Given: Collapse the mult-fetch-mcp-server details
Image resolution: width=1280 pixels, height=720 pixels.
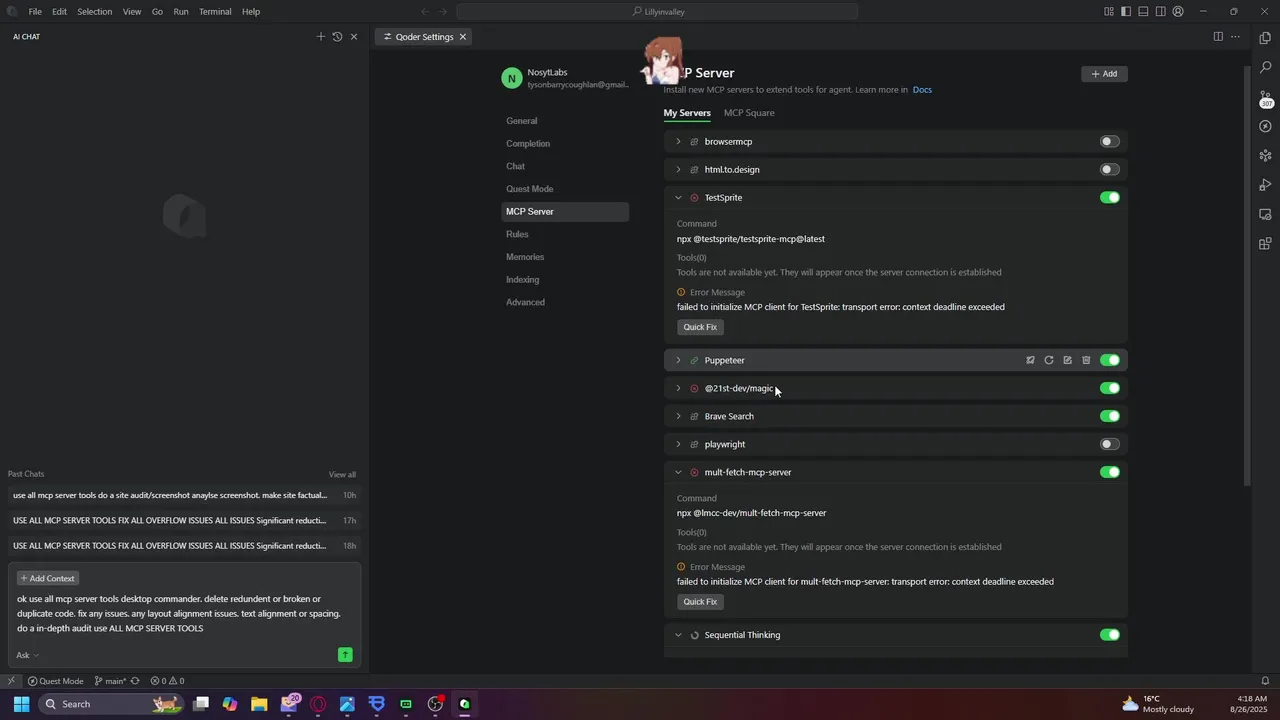Looking at the screenshot, I should (678, 472).
